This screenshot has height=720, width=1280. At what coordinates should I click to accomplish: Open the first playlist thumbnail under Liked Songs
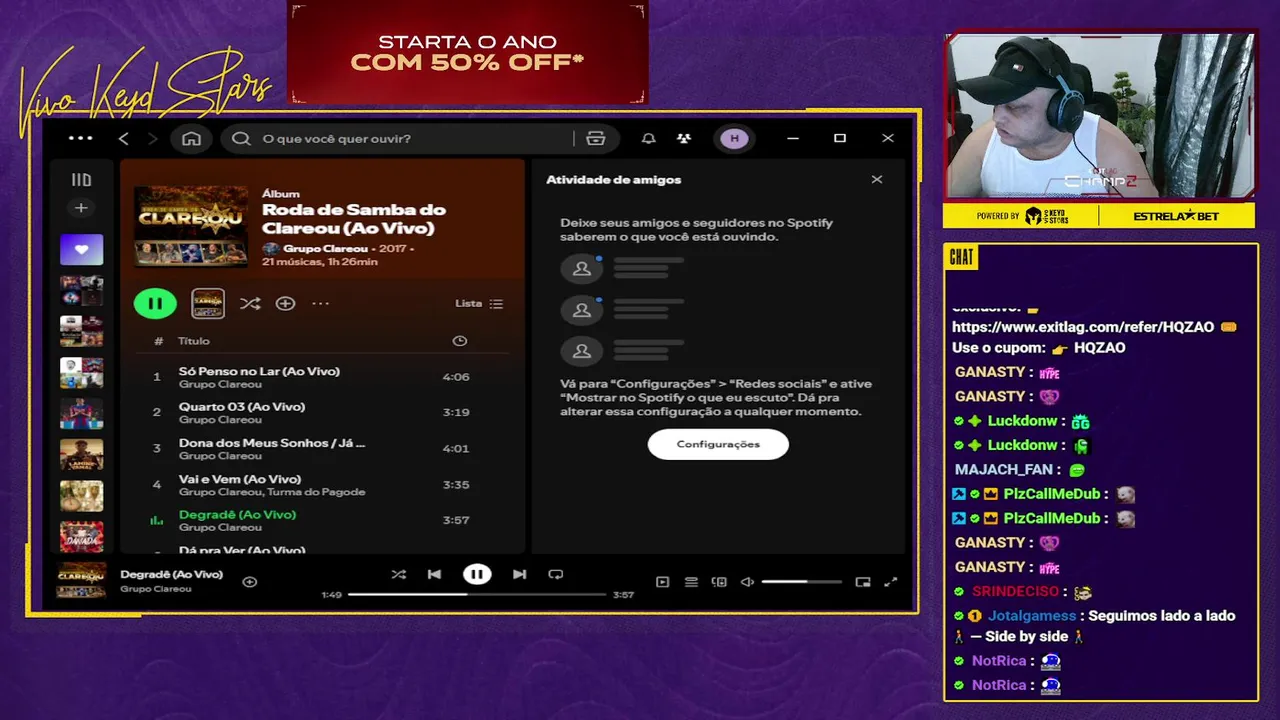point(81,290)
